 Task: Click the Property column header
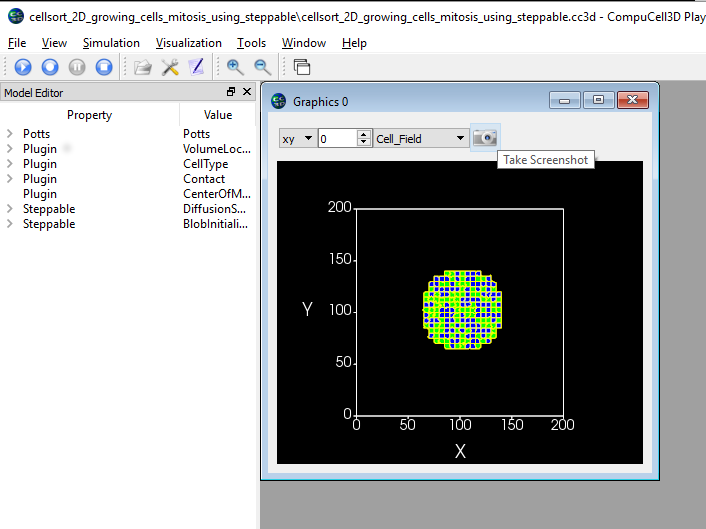89,115
